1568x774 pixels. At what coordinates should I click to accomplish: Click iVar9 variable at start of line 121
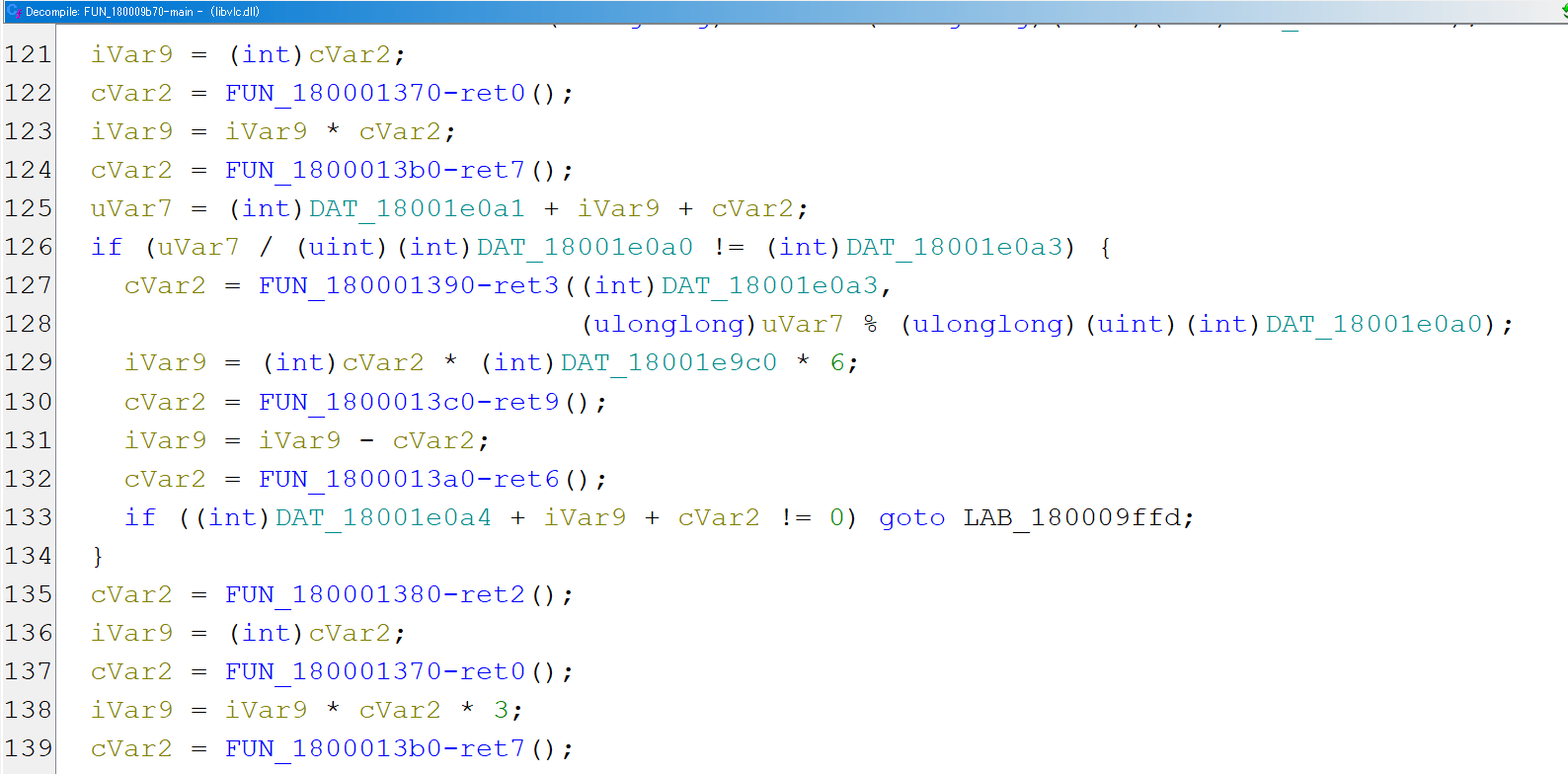coord(131,54)
